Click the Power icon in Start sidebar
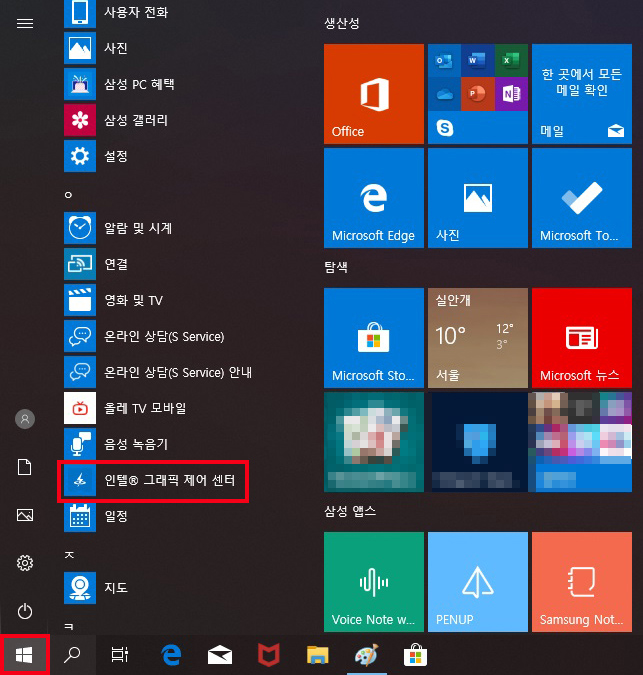 25,611
